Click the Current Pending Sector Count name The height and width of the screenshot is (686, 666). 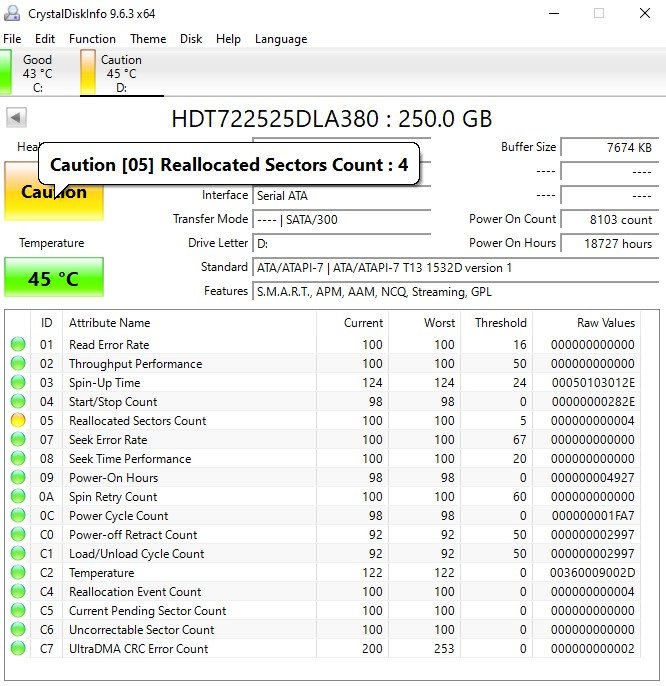pos(147,610)
